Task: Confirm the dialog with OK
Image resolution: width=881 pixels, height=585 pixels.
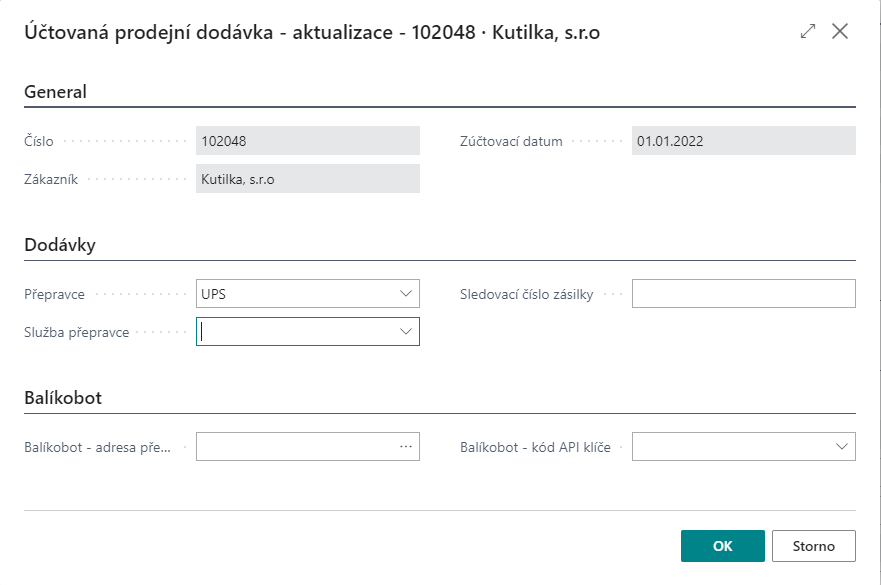Action: click(x=722, y=546)
